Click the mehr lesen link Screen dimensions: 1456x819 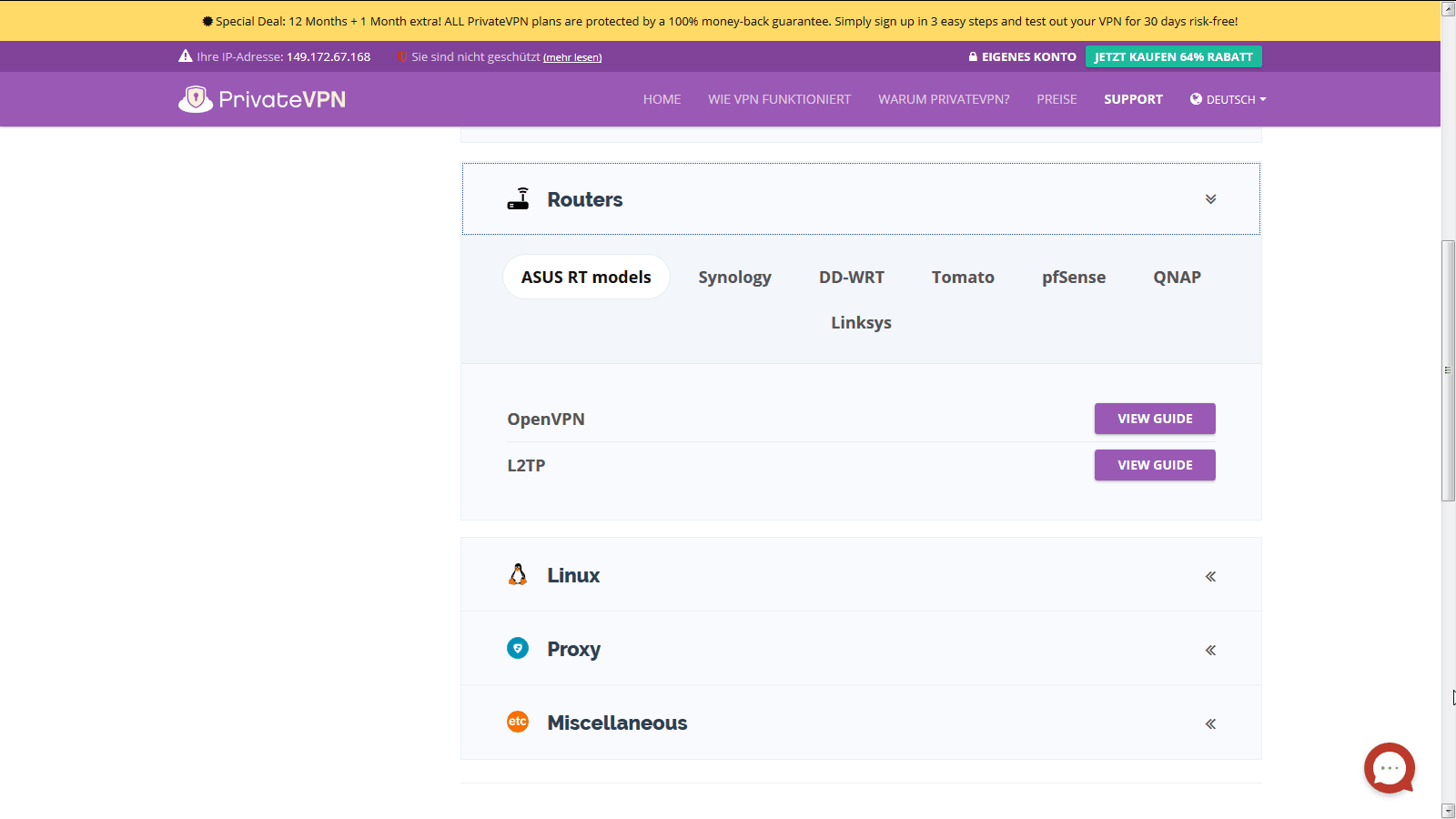pyautogui.click(x=572, y=57)
